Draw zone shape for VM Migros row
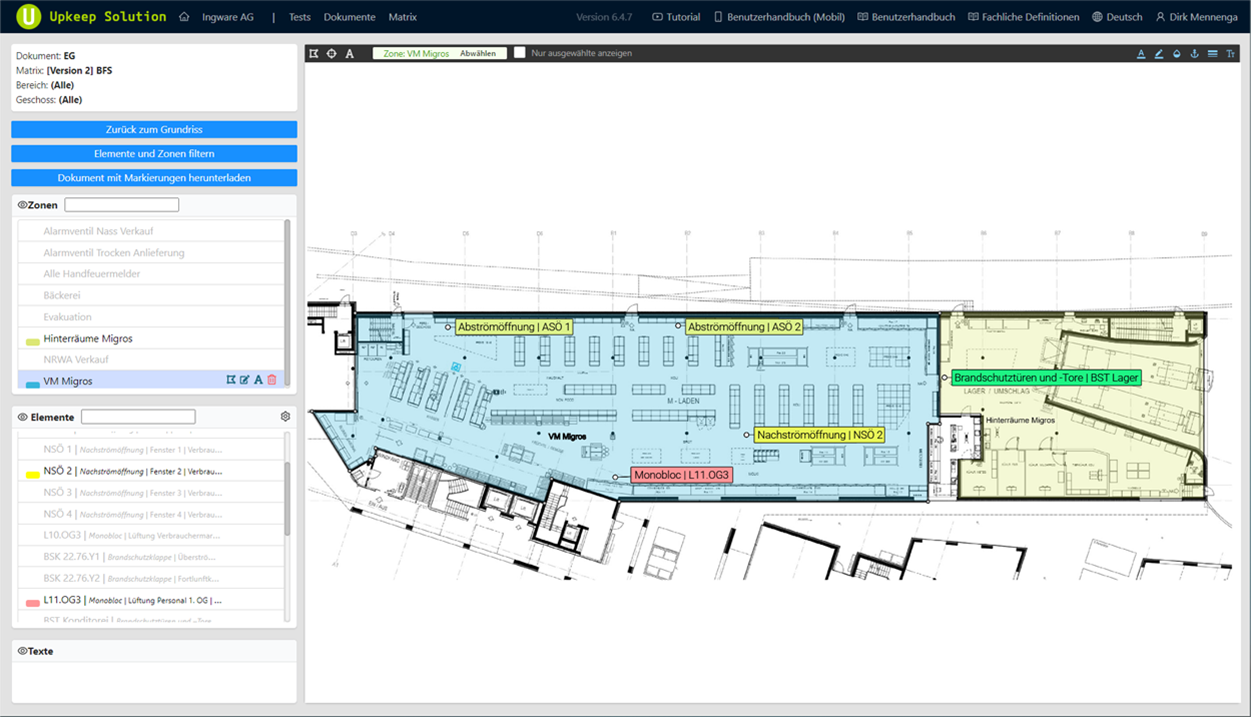1251x717 pixels. pos(231,380)
